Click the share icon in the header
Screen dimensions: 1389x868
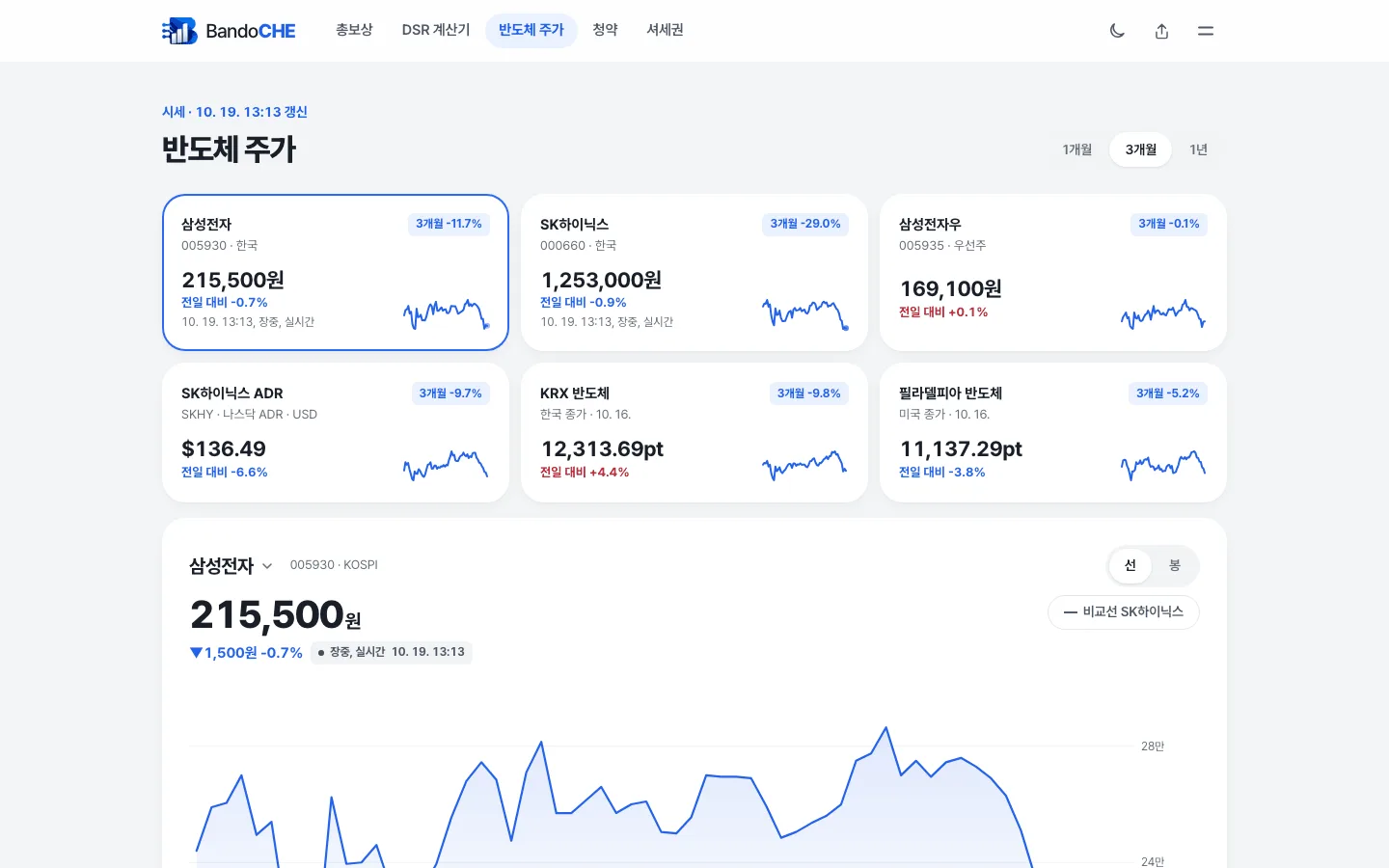(x=1161, y=31)
